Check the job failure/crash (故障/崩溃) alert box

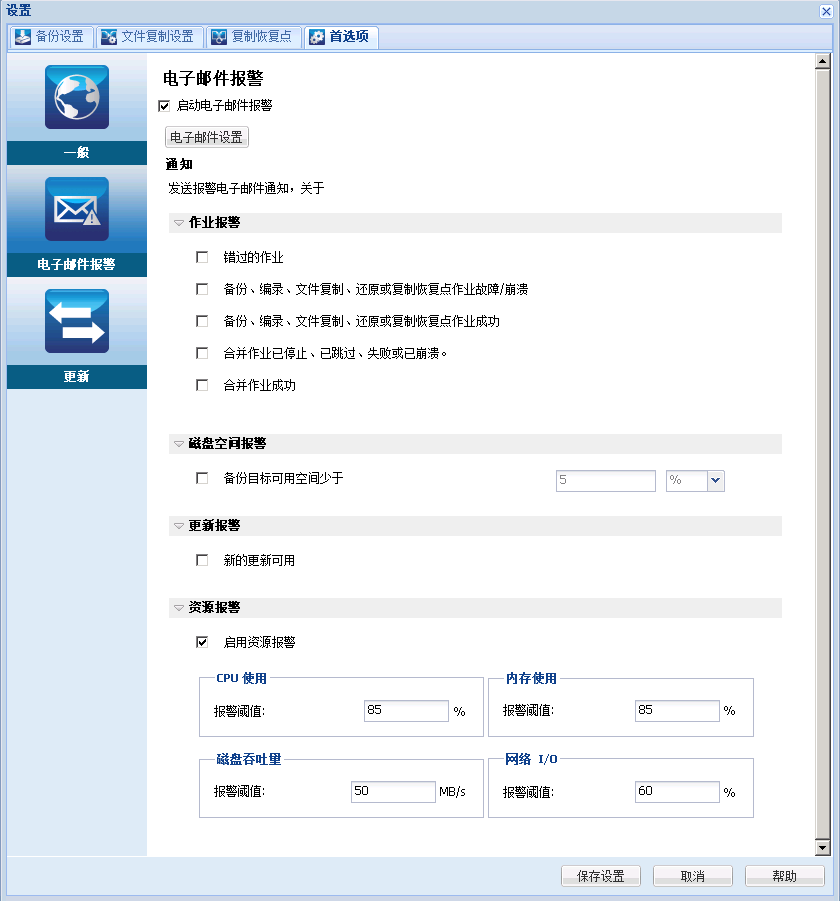pos(202,289)
